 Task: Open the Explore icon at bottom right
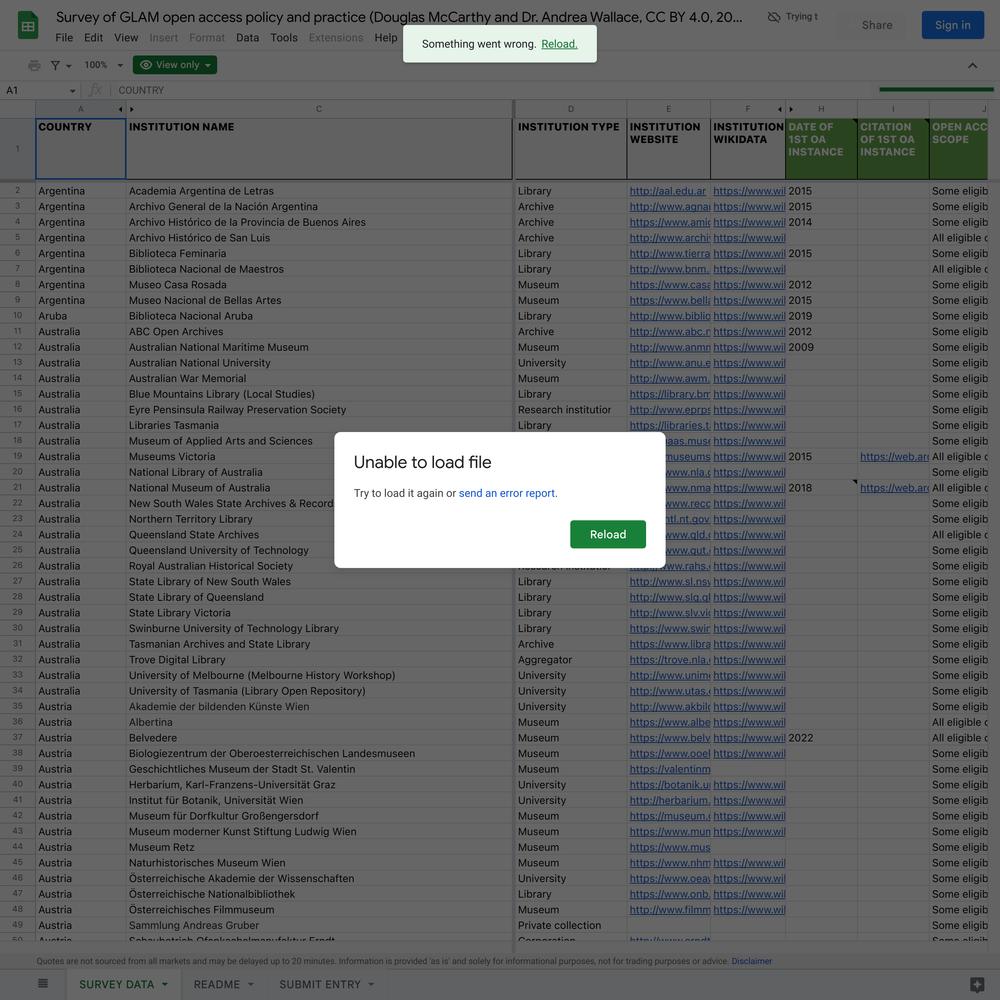tap(976, 984)
